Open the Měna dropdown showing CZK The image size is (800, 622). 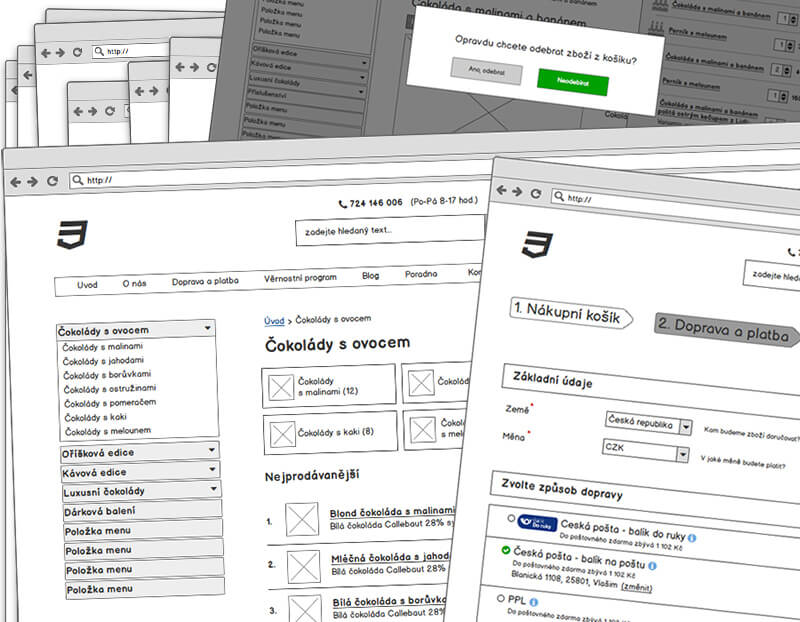[x=645, y=450]
